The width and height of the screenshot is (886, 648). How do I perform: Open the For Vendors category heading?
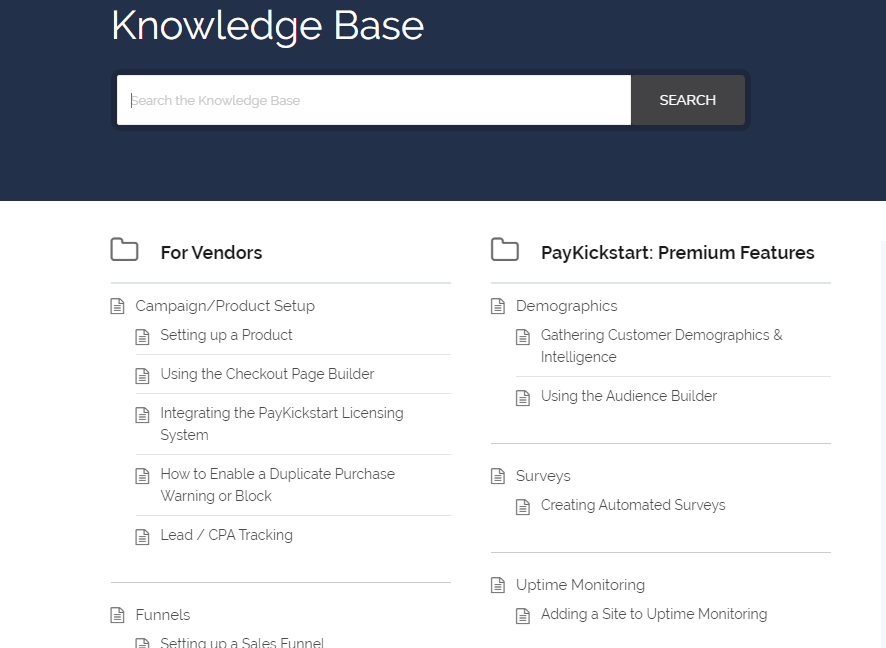211,253
